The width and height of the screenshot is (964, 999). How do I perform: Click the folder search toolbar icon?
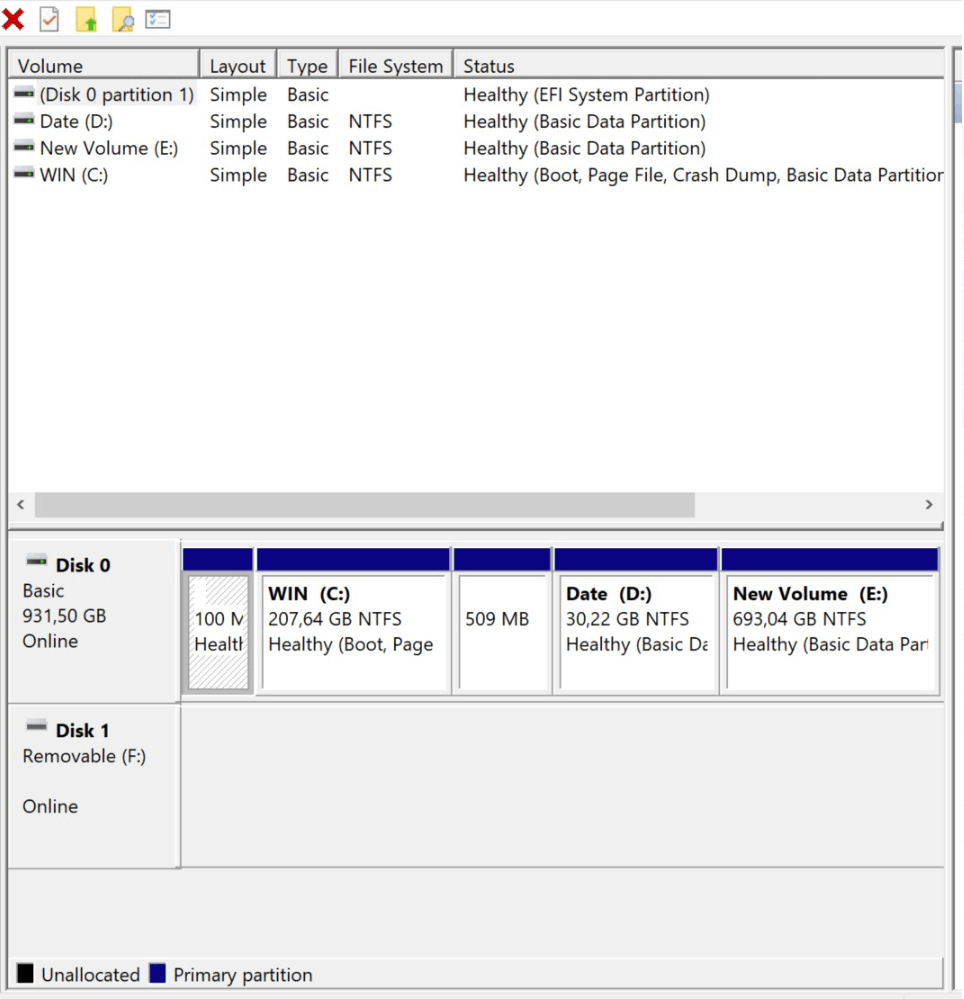tap(122, 19)
